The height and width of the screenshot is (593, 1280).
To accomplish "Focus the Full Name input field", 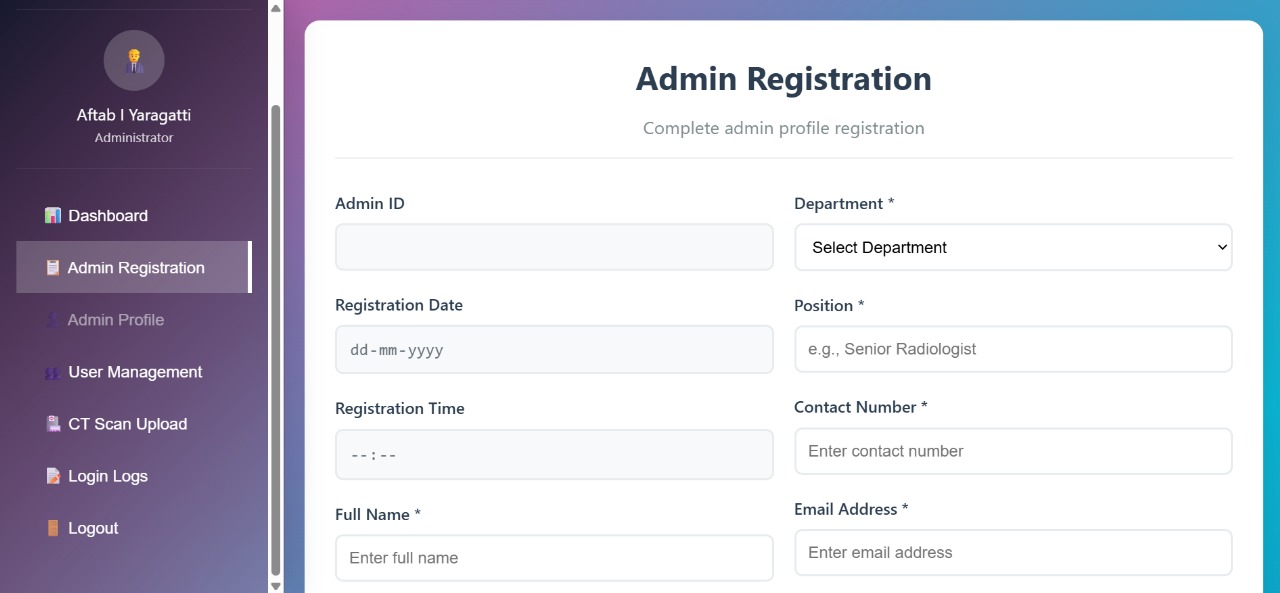I will click(x=554, y=558).
